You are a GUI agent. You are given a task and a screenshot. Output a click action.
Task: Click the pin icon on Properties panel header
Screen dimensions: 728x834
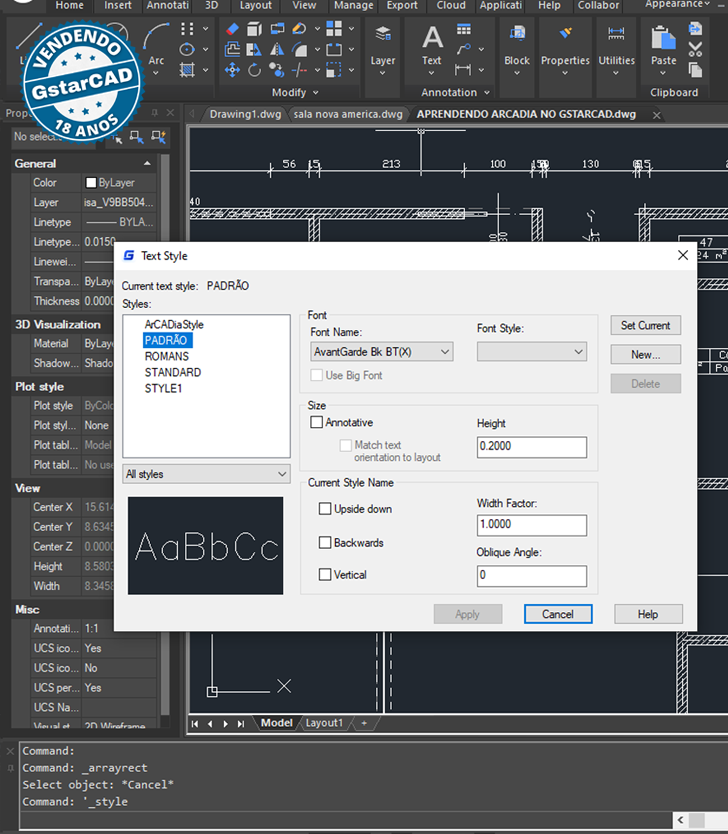tap(155, 113)
